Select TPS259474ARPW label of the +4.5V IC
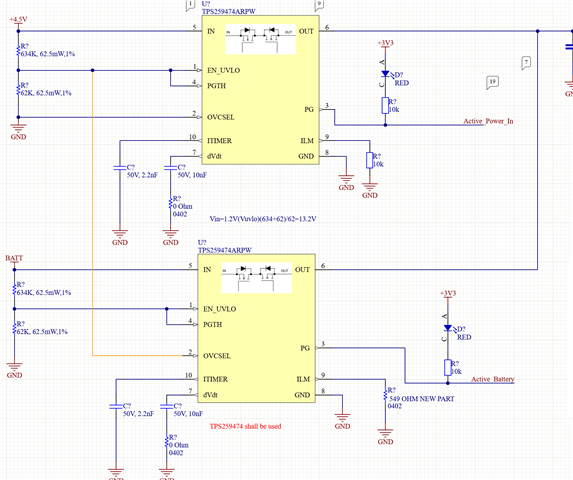The height and width of the screenshot is (480, 573). click(x=228, y=11)
